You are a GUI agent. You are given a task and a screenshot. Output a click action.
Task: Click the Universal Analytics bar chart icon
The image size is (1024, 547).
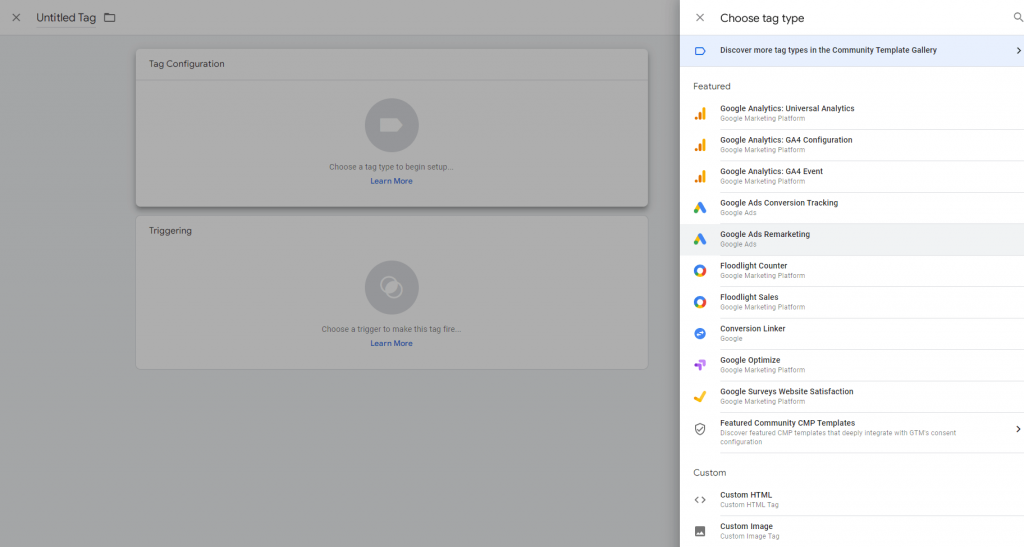tap(700, 114)
